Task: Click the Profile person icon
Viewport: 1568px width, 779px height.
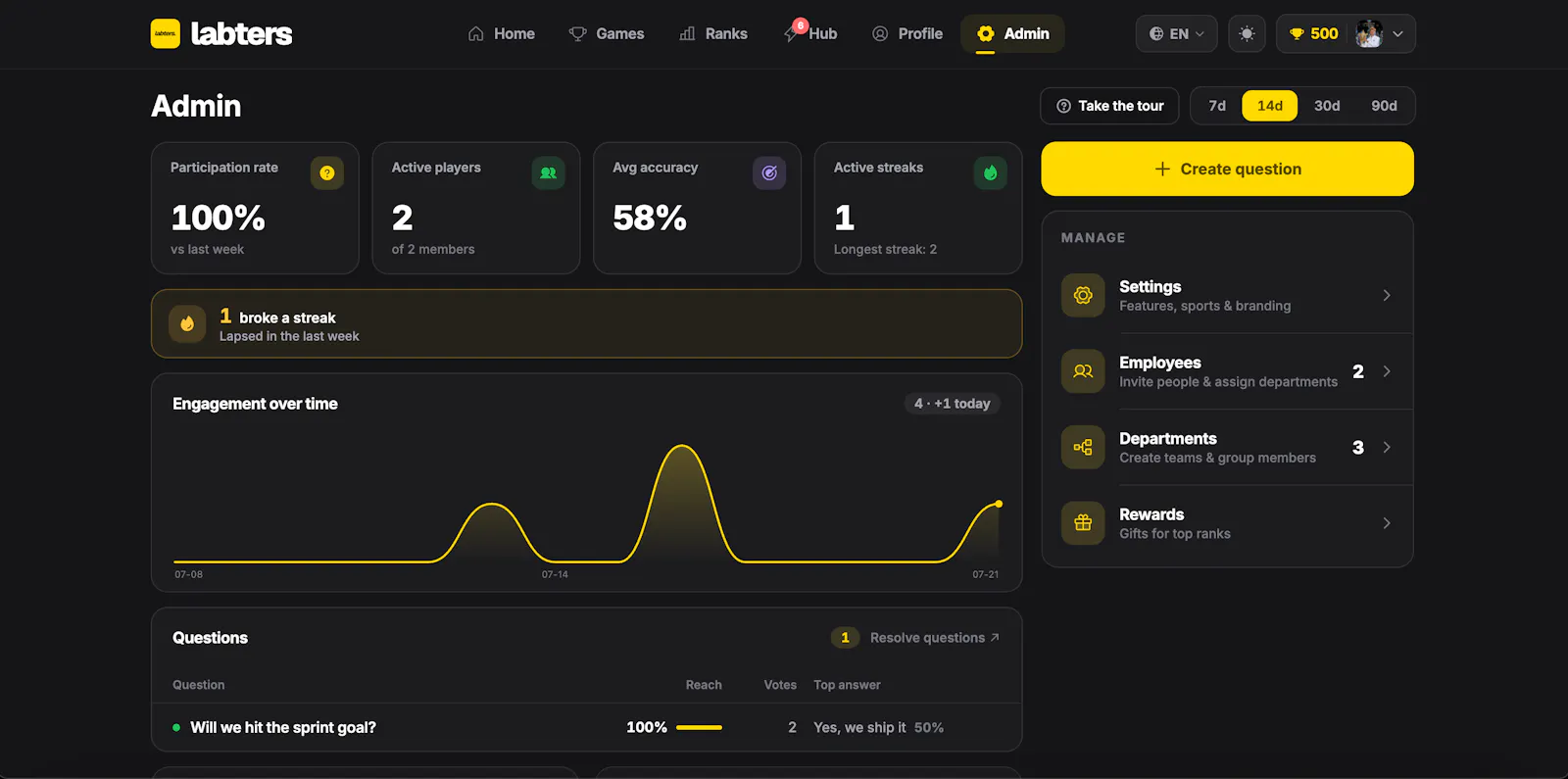Action: pyautogui.click(x=880, y=33)
